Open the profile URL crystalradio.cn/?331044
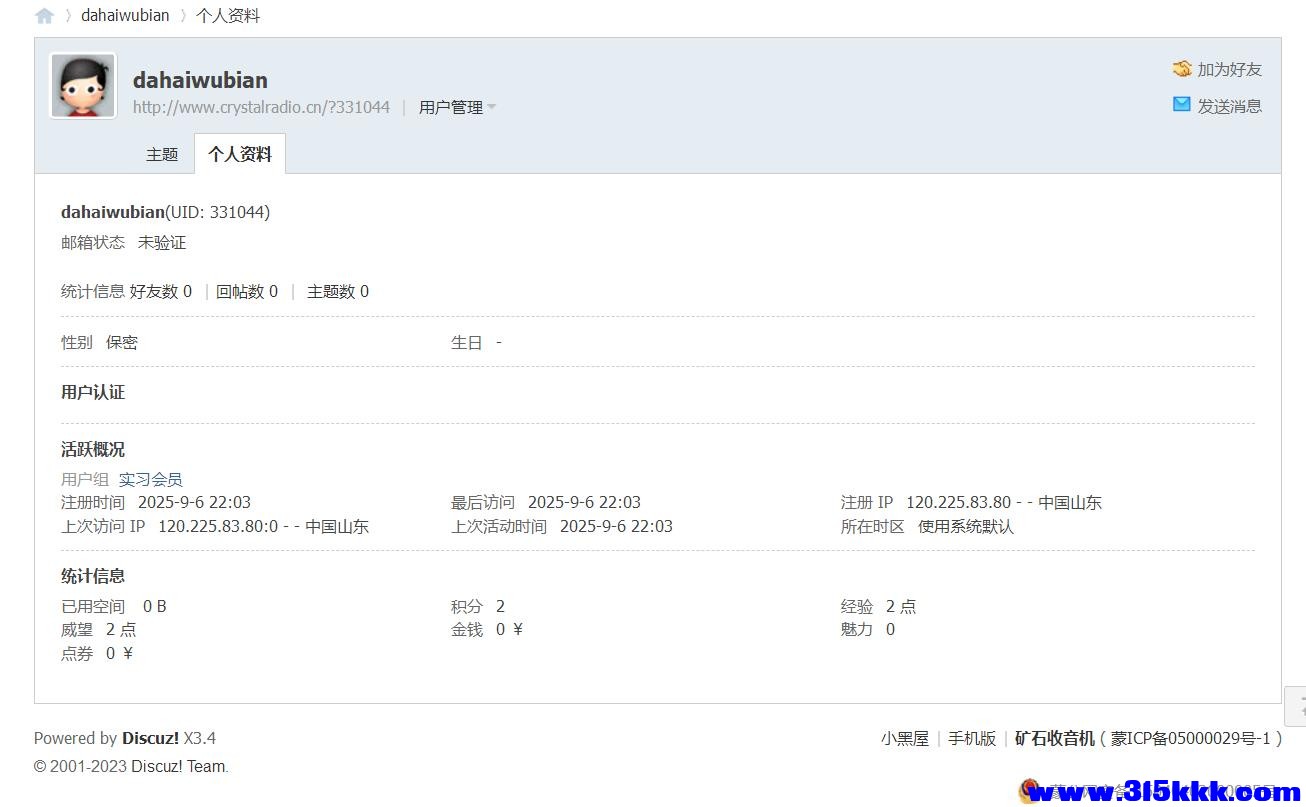This screenshot has width=1306, height=807. 261,107
